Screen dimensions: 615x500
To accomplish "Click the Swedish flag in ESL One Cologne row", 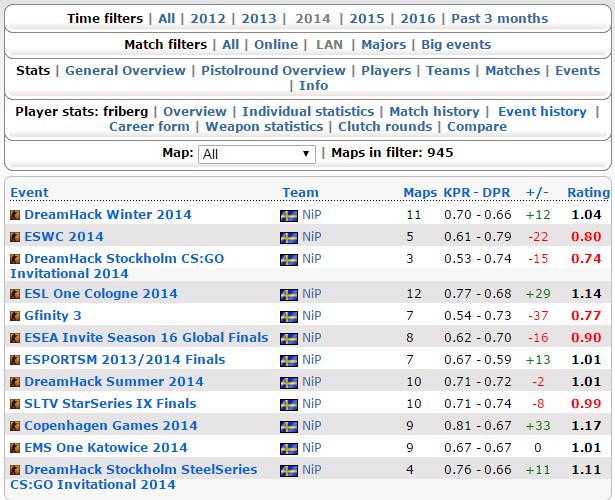I will pos(289,295).
